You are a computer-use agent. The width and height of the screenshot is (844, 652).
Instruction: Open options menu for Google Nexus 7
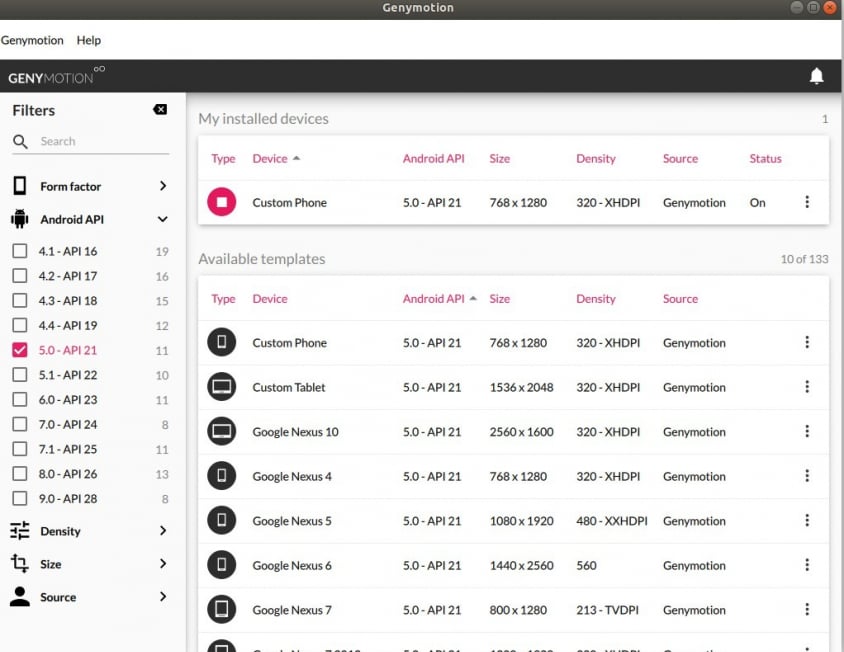[x=806, y=609]
